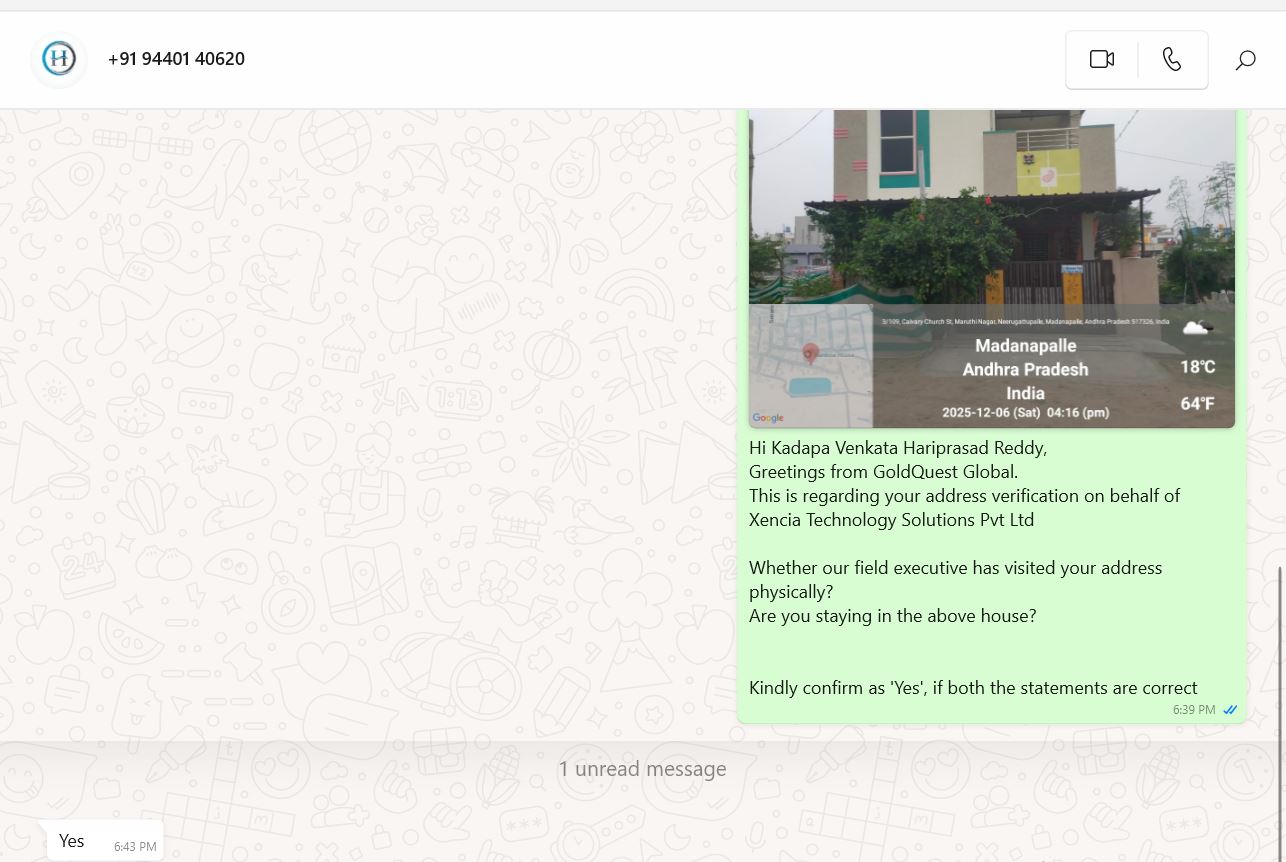Click the blue double-tick read receipt

[x=1230, y=710]
